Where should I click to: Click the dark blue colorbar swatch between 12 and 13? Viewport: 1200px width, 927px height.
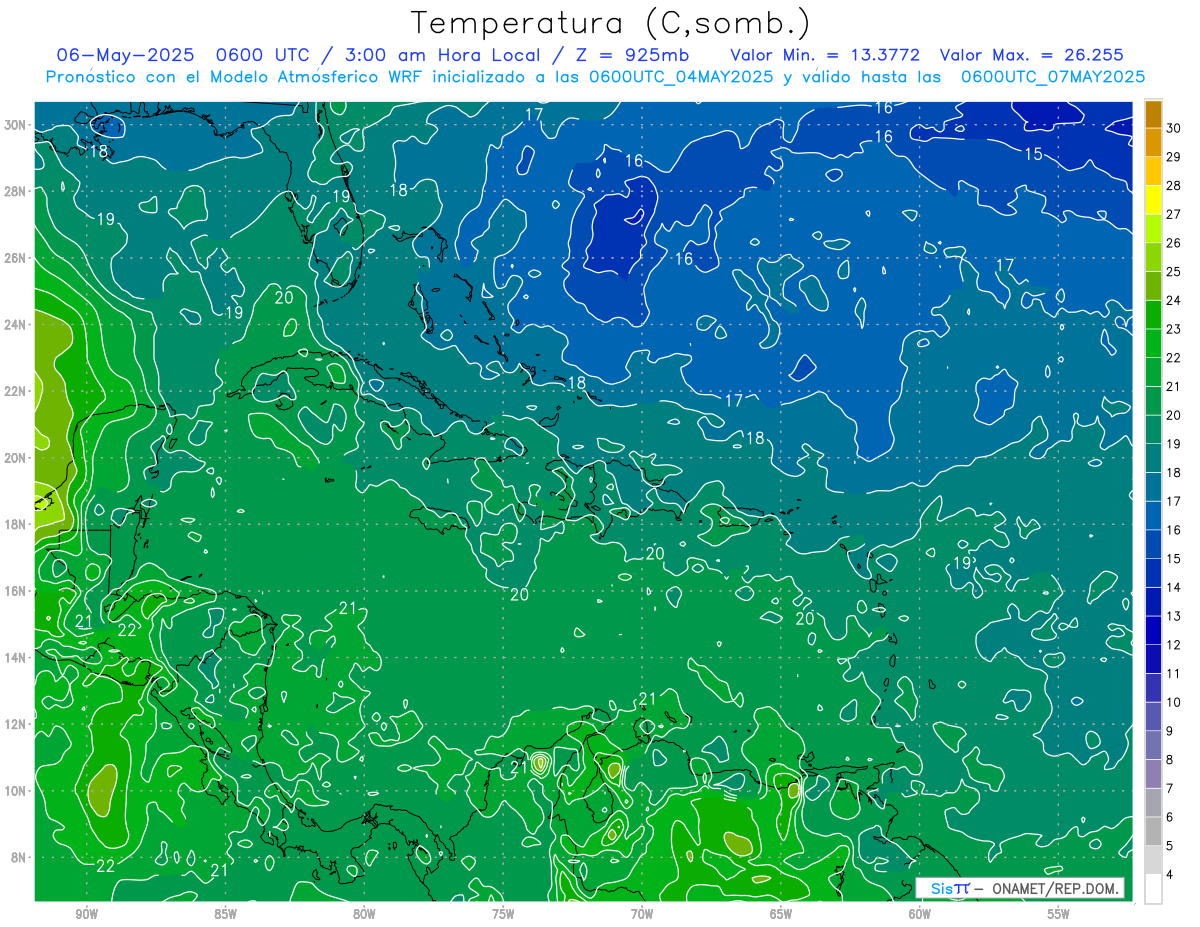click(x=1153, y=630)
